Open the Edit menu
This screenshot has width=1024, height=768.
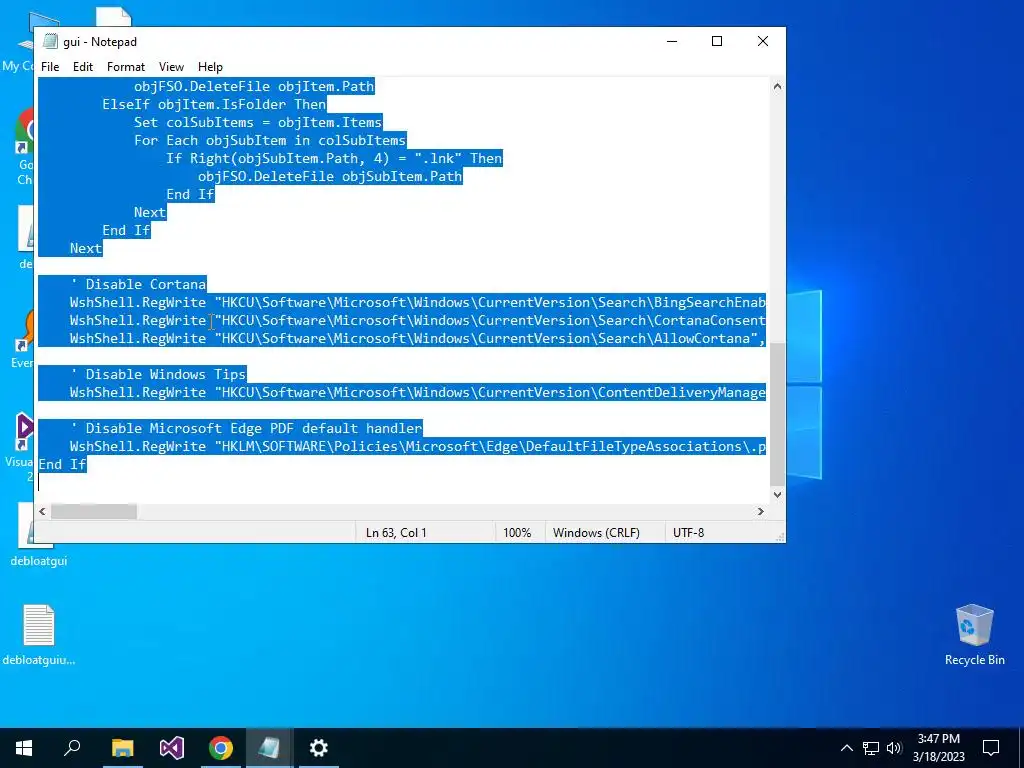pos(82,67)
